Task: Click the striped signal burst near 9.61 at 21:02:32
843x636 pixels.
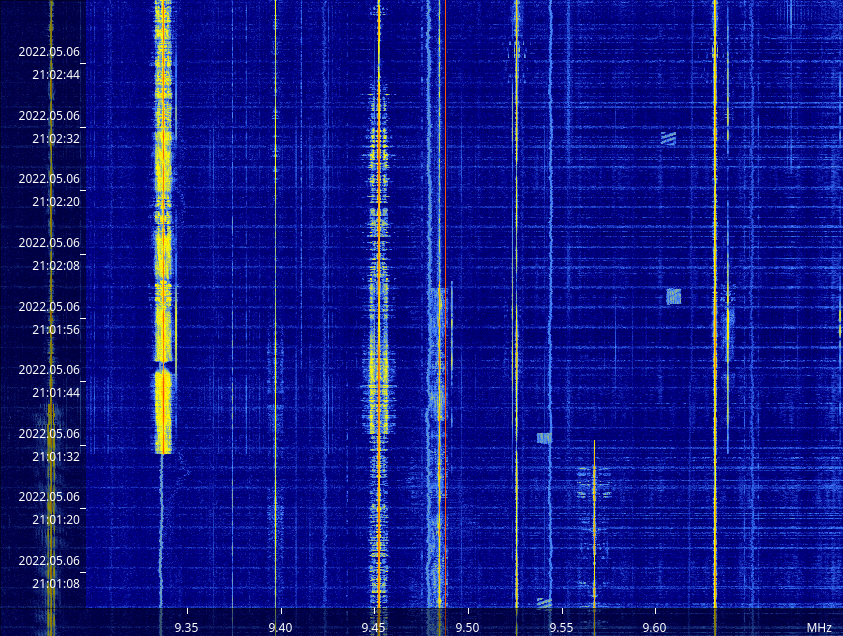Action: tap(668, 139)
